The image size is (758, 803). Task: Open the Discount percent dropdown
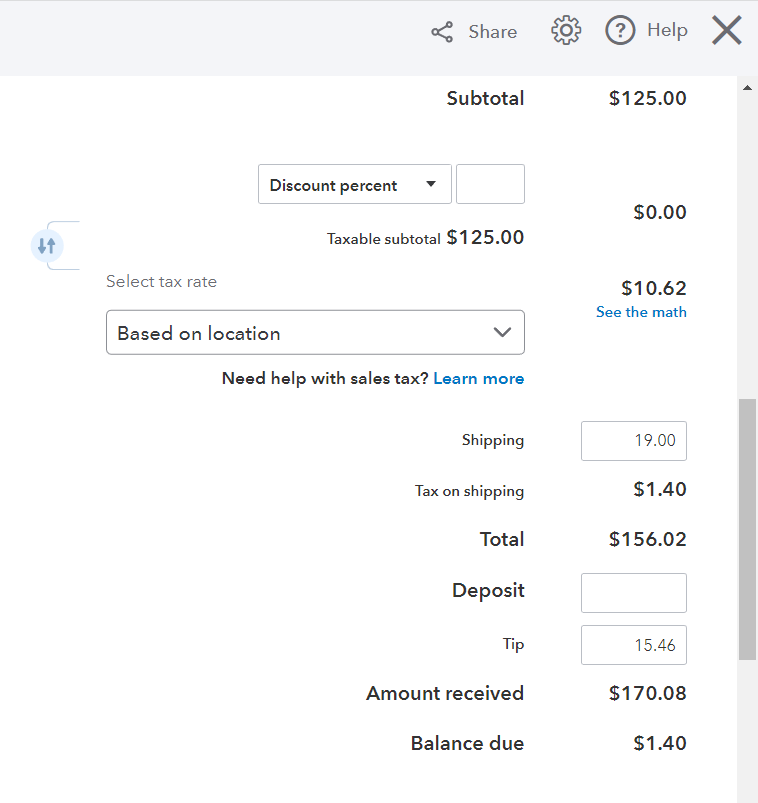click(354, 184)
